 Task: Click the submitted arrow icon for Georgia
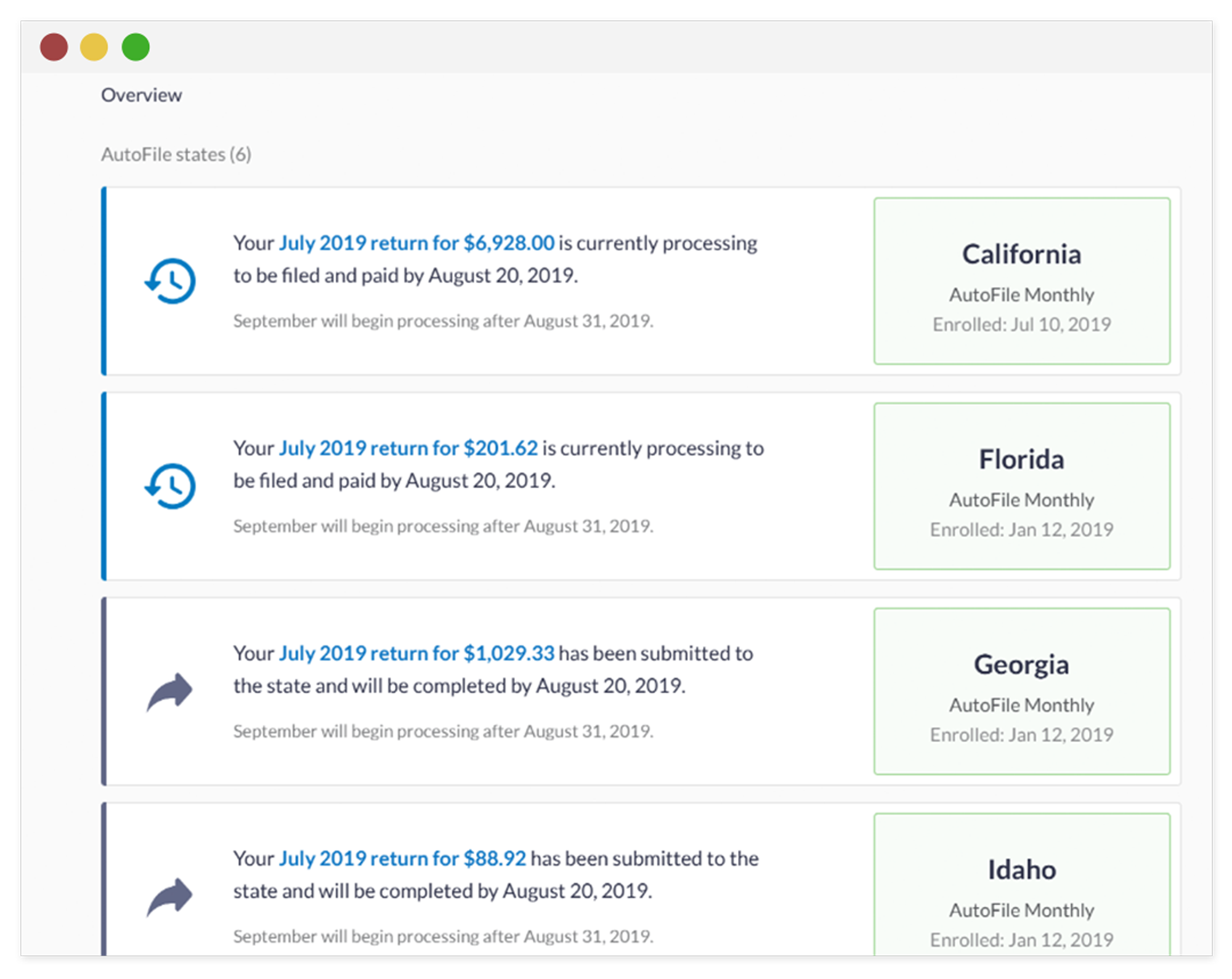169,692
